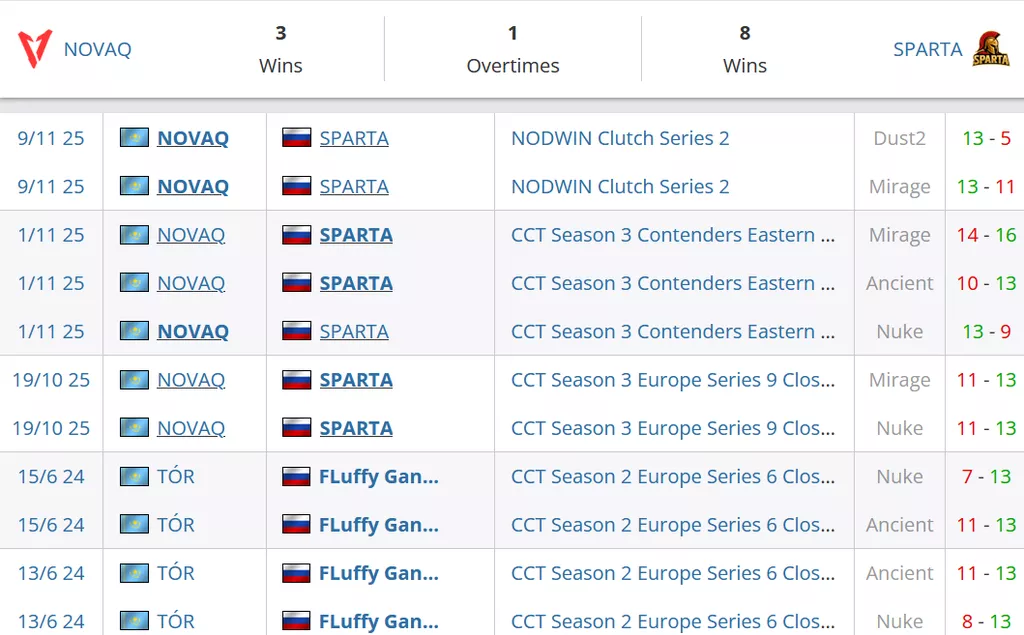1024x635 pixels.
Task: Click Russia flag in the 14 - 16 row
Action: click(296, 235)
